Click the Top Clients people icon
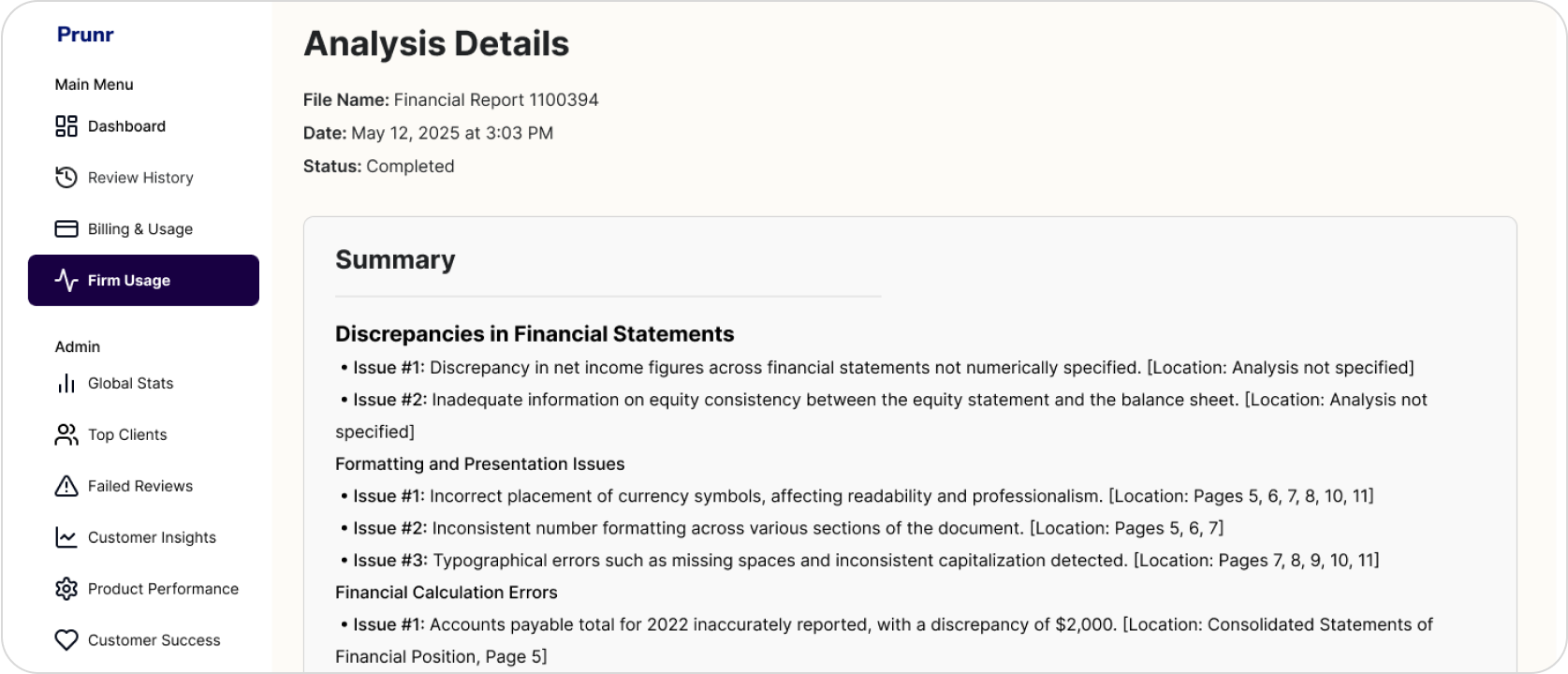This screenshot has height=674, width=1568. (x=66, y=434)
